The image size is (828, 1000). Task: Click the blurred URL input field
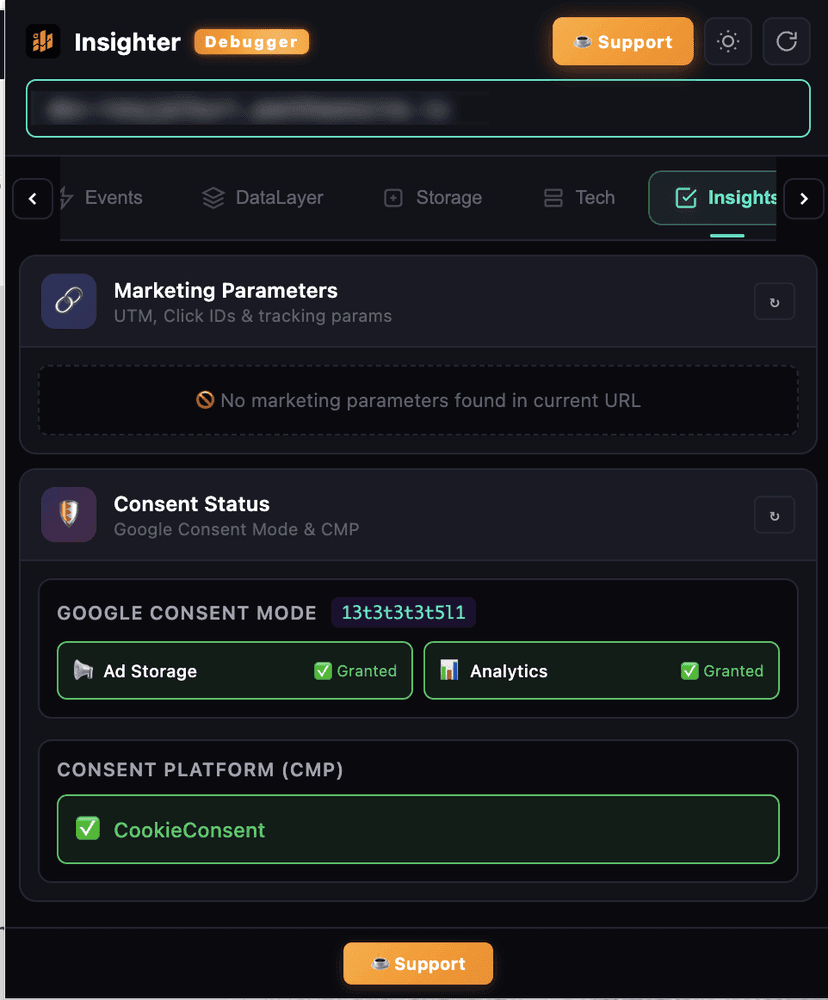pyautogui.click(x=418, y=108)
